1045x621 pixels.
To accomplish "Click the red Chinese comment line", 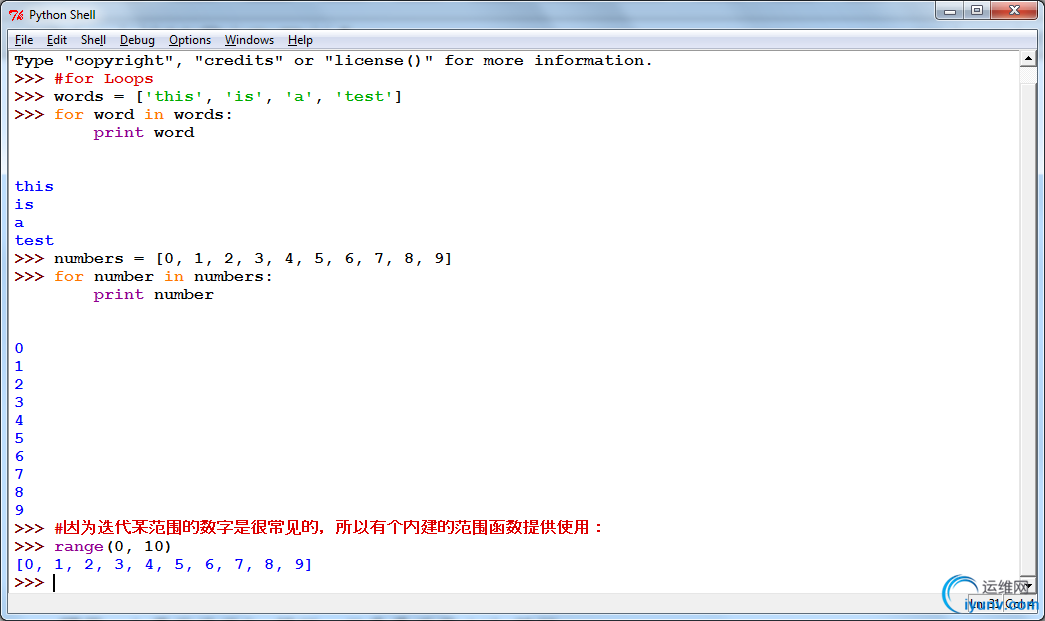I will click(328, 528).
